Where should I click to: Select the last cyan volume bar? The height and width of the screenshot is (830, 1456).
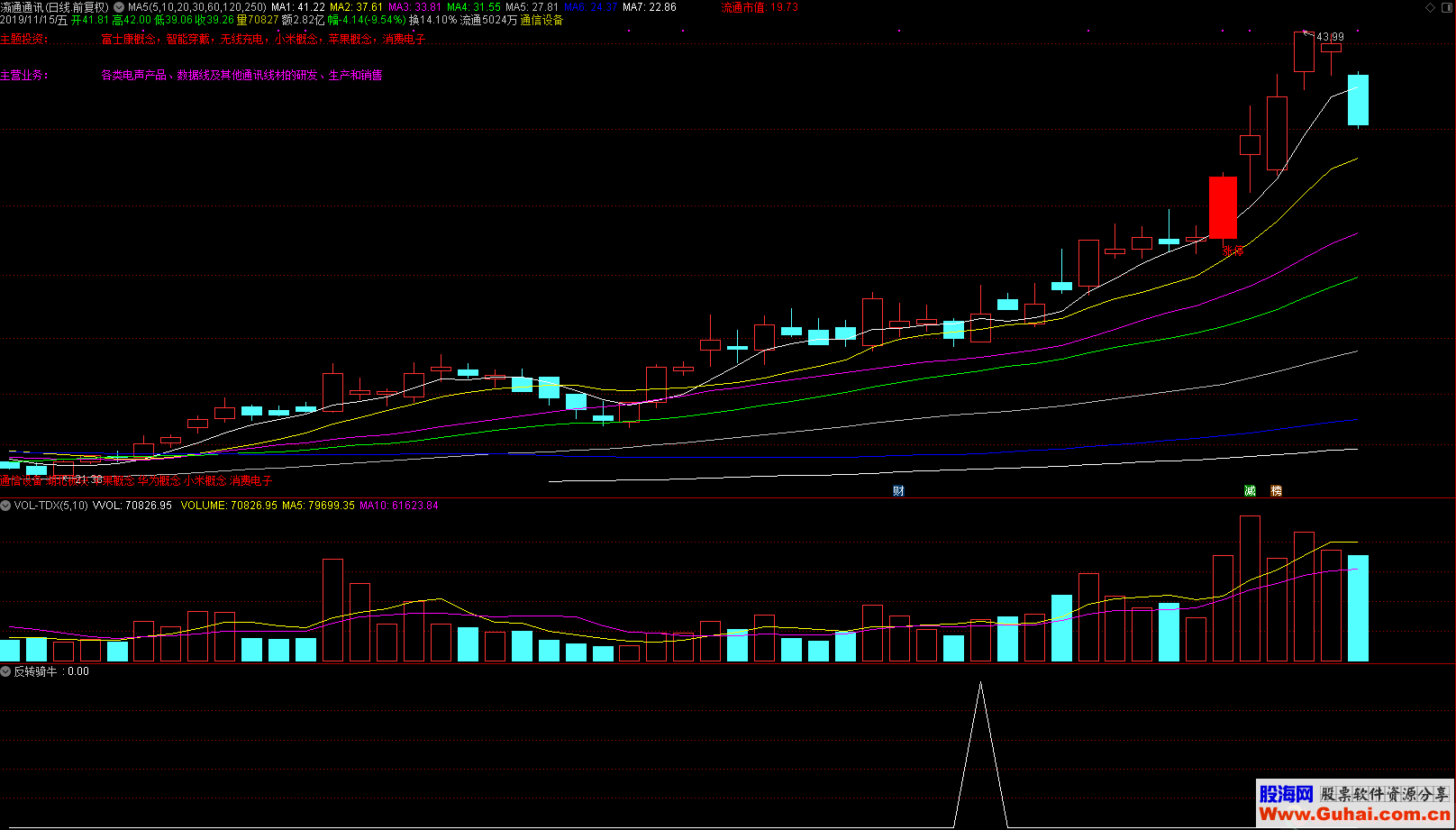1358,608
